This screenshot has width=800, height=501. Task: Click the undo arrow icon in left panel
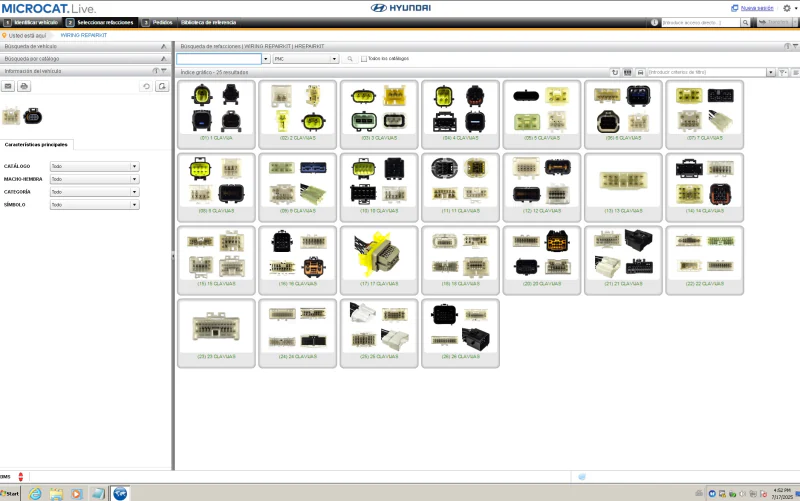coord(147,87)
